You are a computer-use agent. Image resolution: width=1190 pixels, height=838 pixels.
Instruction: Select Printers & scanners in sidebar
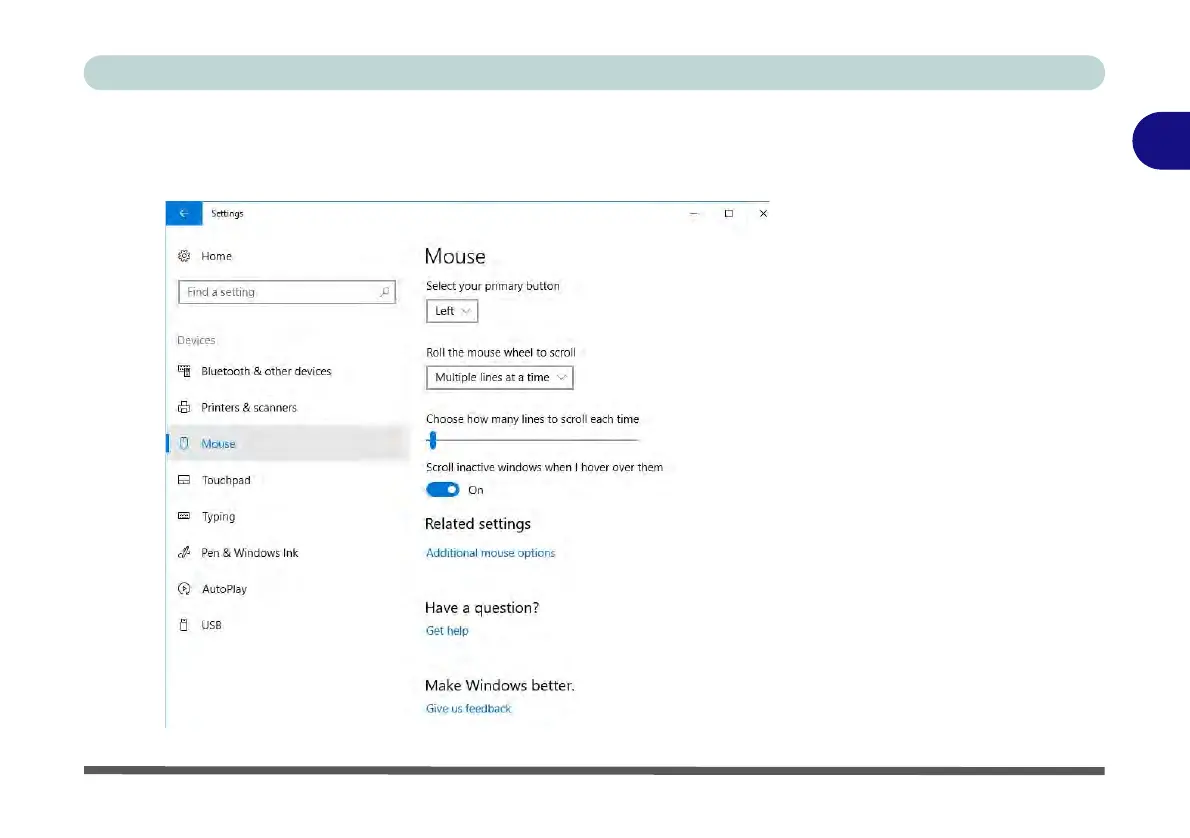(249, 408)
